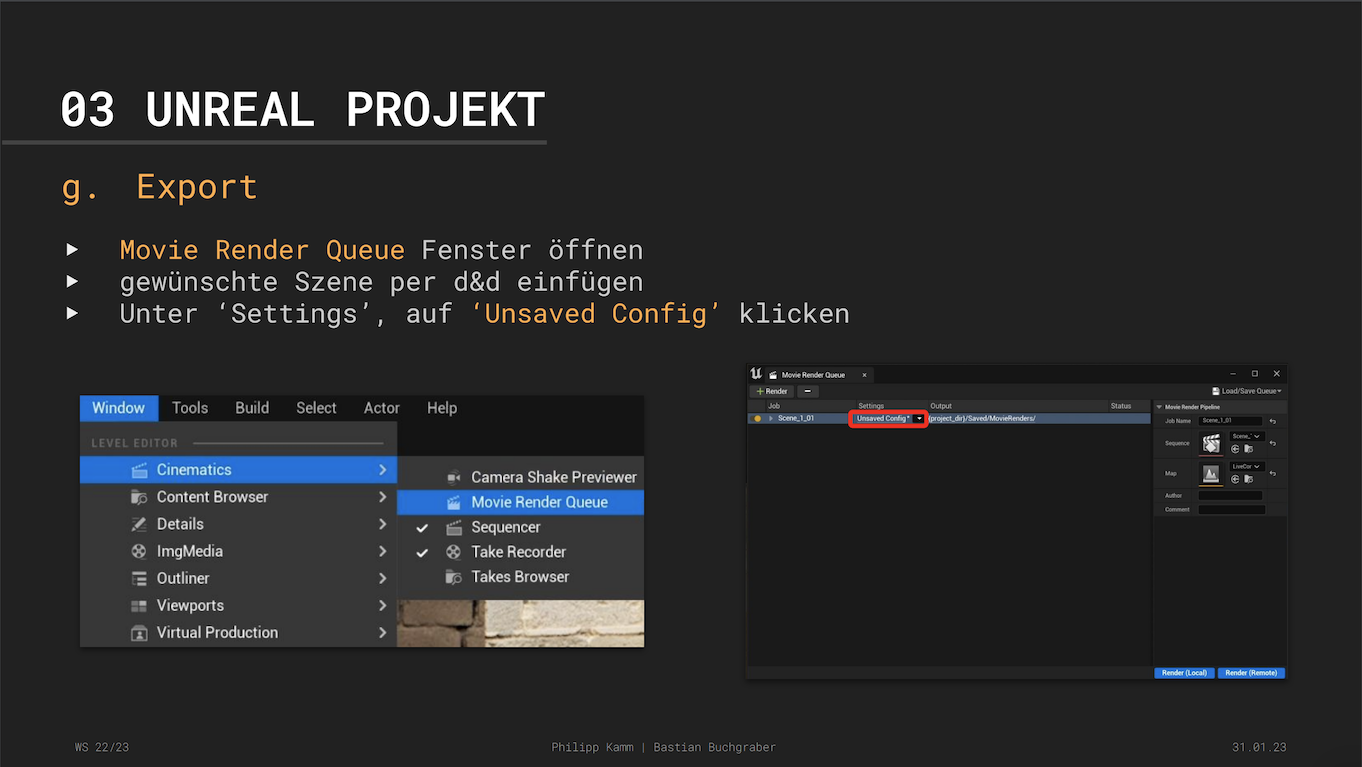Select Movie Render Queue from Cinematics submenu

click(x=538, y=502)
